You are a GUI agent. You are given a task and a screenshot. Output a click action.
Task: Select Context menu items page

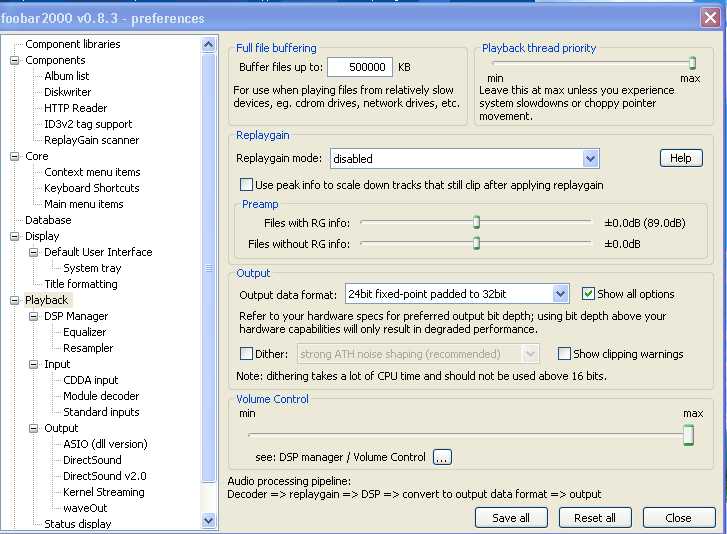(x=92, y=172)
